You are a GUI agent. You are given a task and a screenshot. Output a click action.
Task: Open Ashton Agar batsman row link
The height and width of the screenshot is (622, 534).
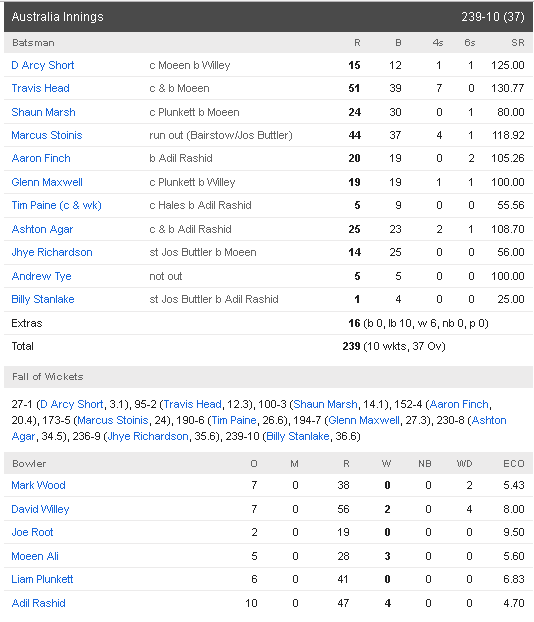click(x=42, y=229)
